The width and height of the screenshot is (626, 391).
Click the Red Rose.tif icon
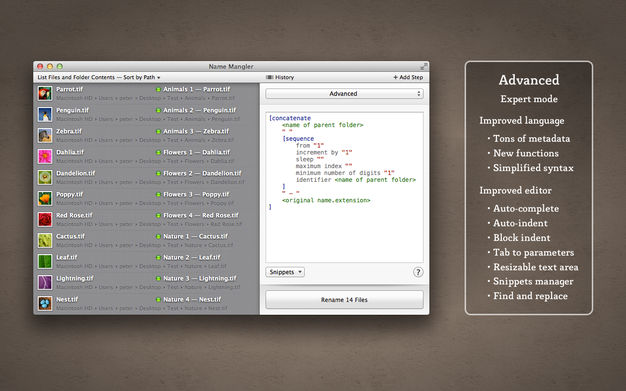pyautogui.click(x=45, y=220)
